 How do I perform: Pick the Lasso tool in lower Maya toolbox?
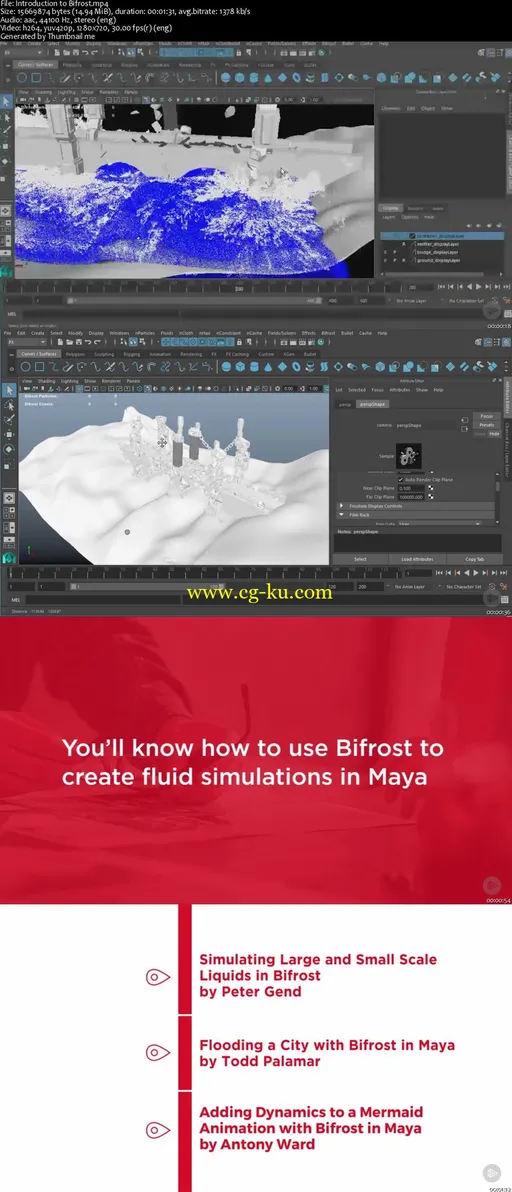(x=9, y=405)
